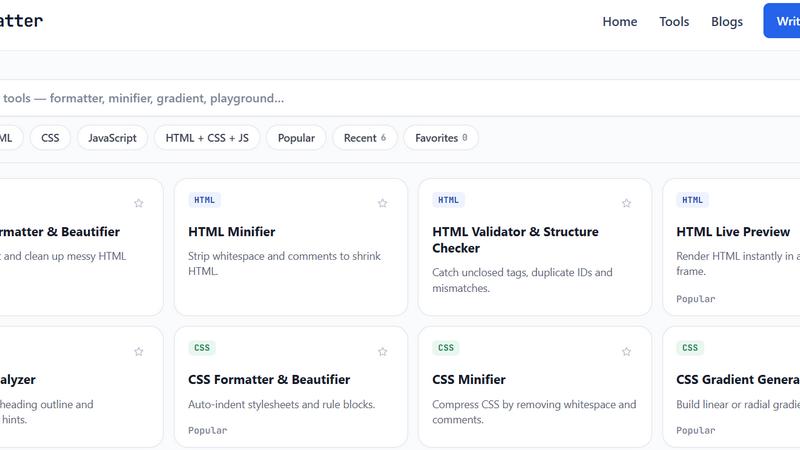Select the HTML + CSS + JS filter
This screenshot has height=450, width=800.
207,138
